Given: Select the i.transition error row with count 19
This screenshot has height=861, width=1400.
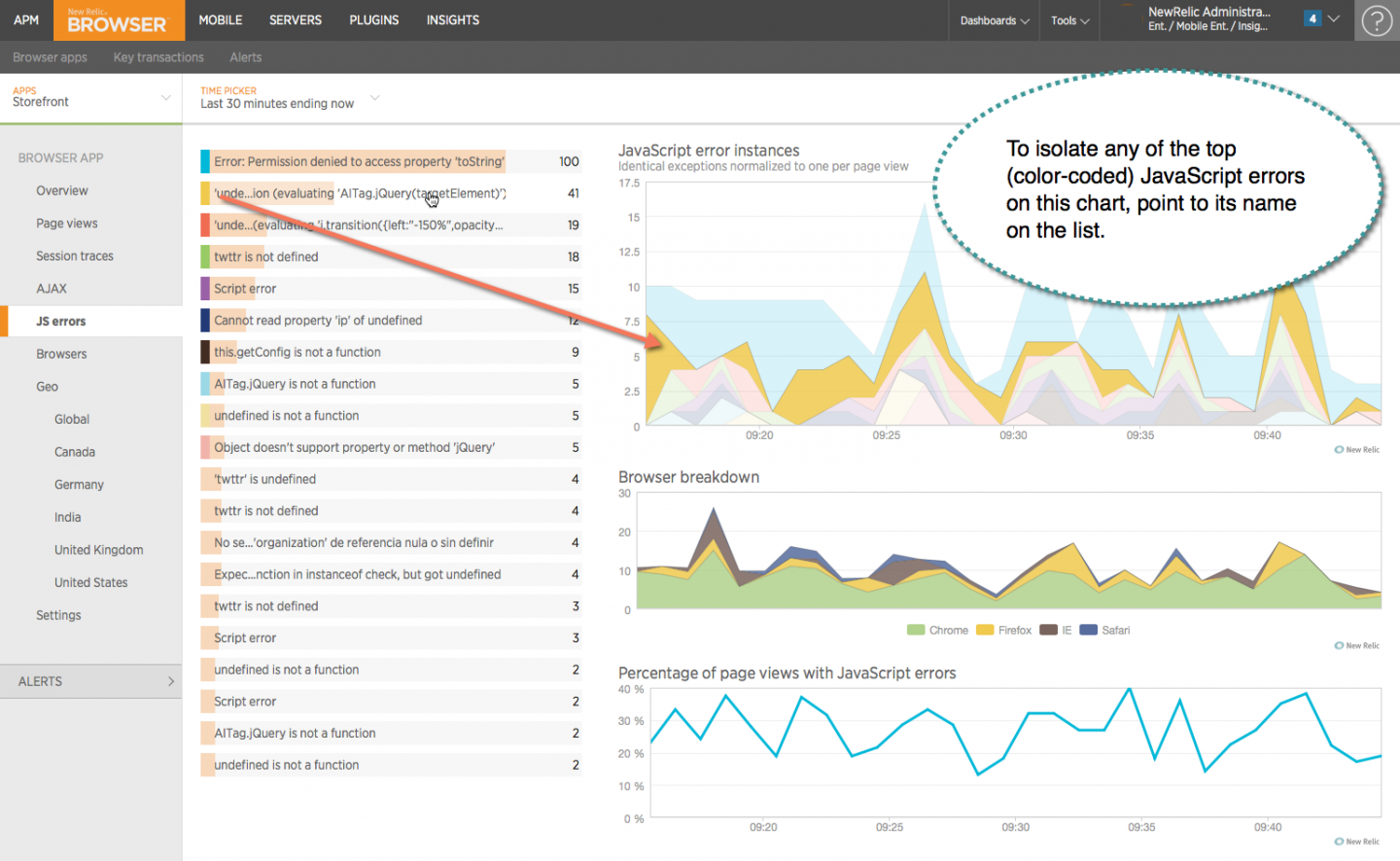Looking at the screenshot, I should click(x=391, y=225).
